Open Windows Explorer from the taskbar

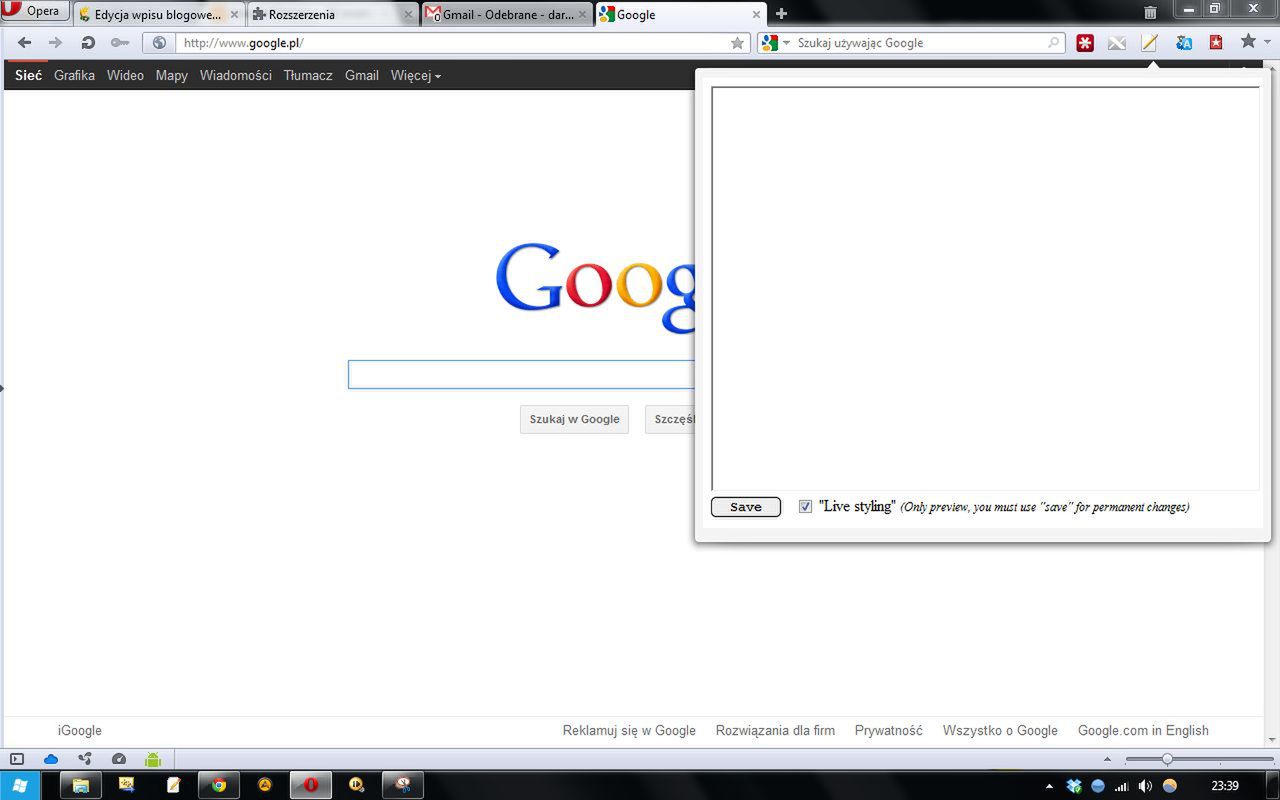pos(81,785)
